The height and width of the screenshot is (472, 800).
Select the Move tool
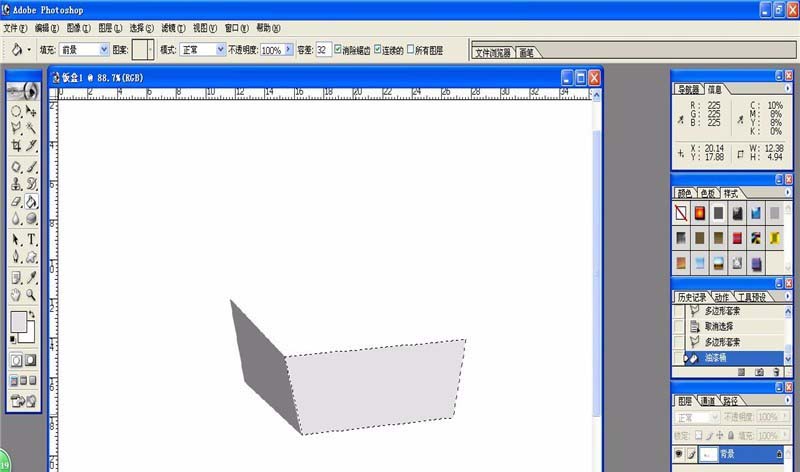coord(32,112)
